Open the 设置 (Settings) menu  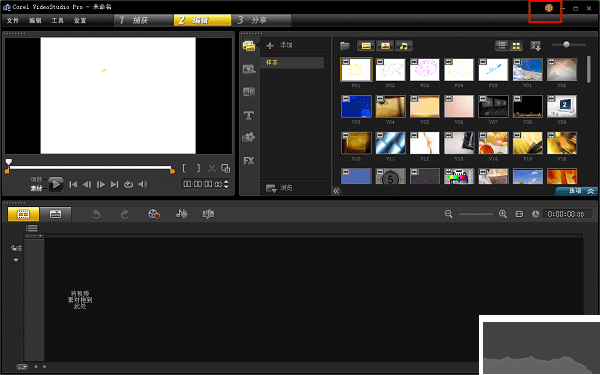tap(80, 21)
